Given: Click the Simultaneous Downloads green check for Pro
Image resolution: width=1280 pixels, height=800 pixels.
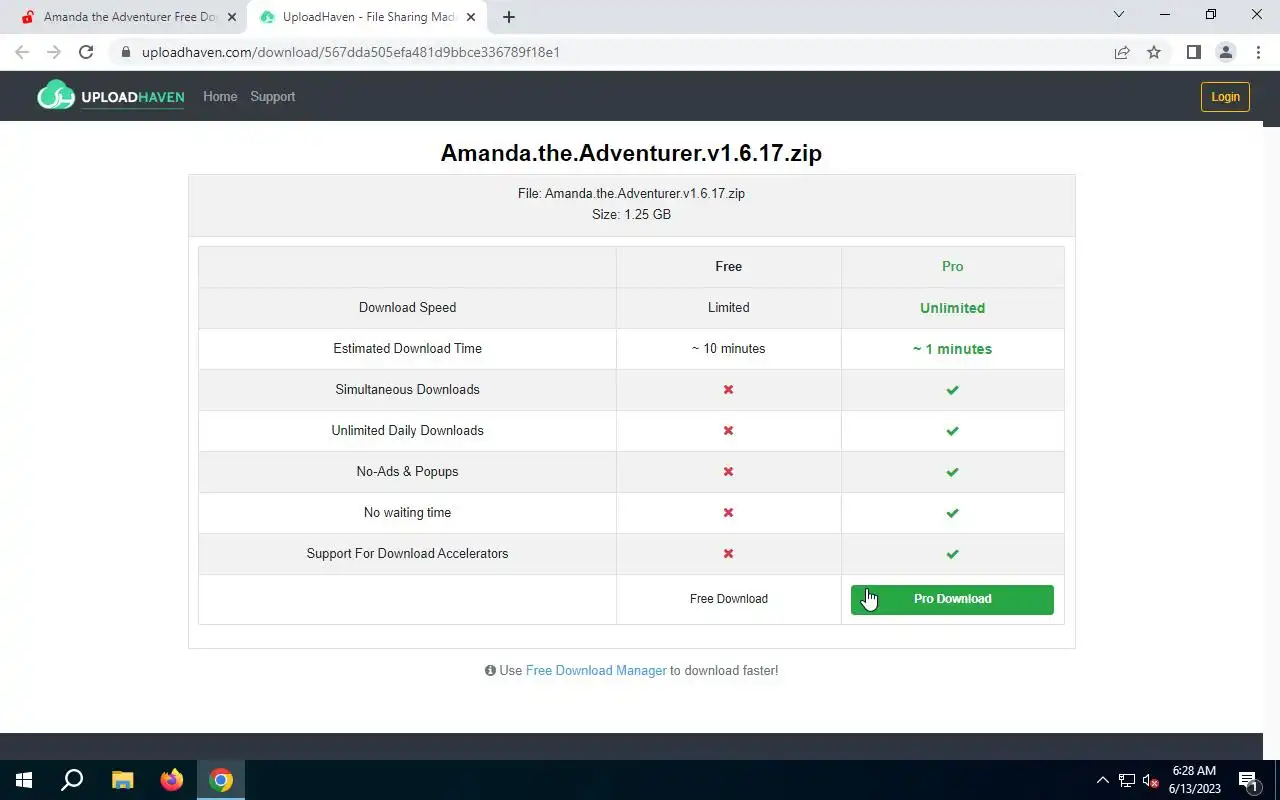Looking at the screenshot, I should coord(952,390).
